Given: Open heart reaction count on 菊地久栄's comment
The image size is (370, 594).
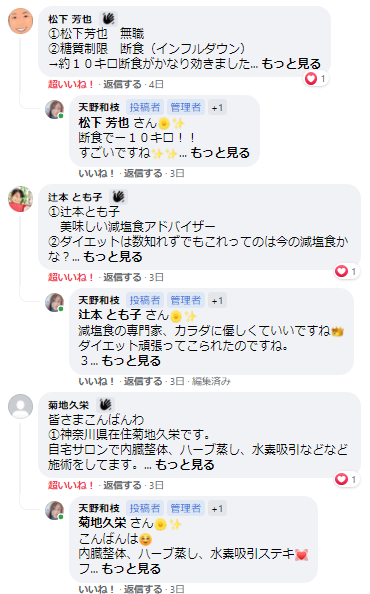Looking at the screenshot, I should click(347, 479).
